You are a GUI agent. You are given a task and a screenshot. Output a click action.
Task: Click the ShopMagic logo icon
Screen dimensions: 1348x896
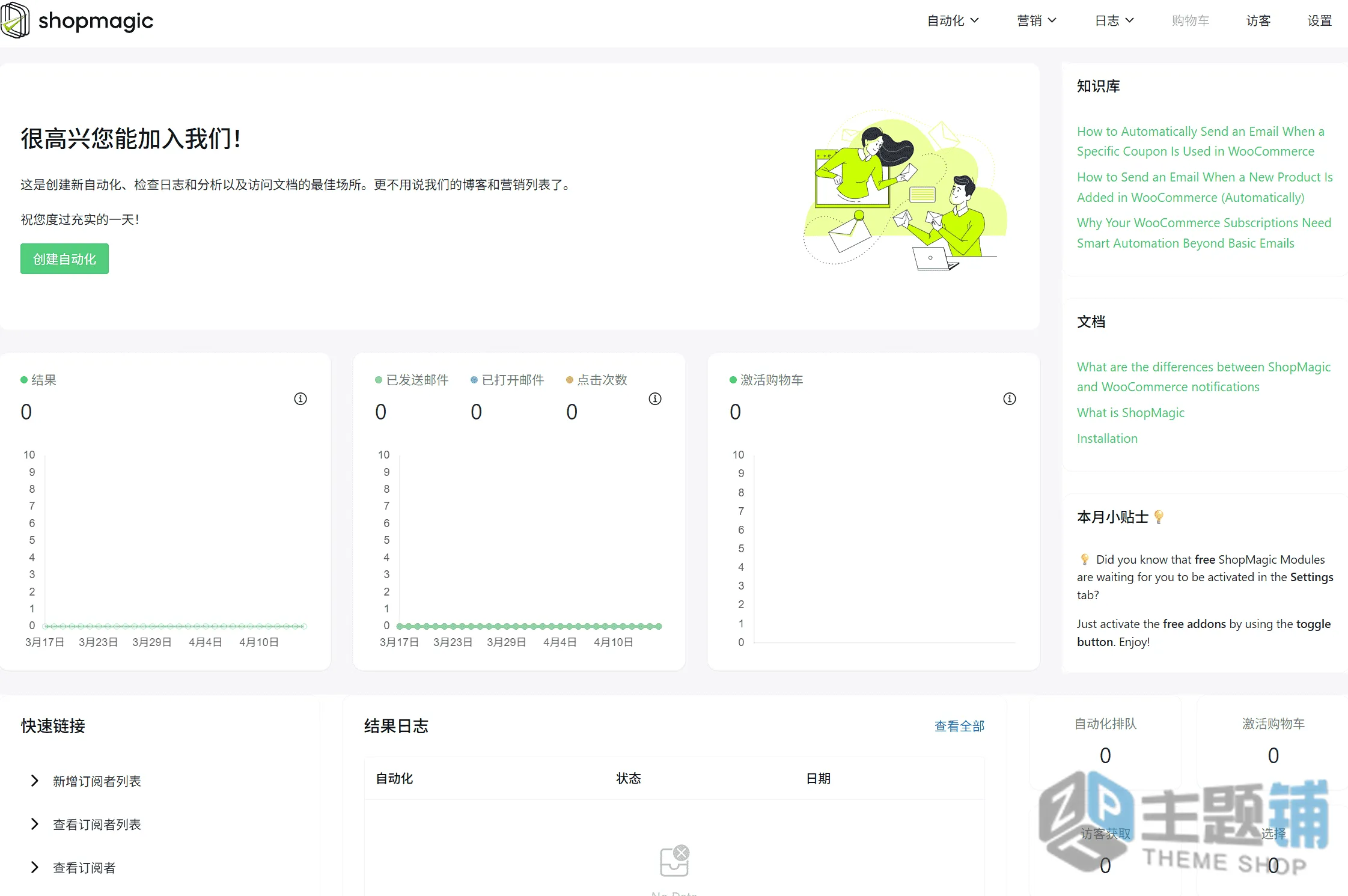(15, 20)
